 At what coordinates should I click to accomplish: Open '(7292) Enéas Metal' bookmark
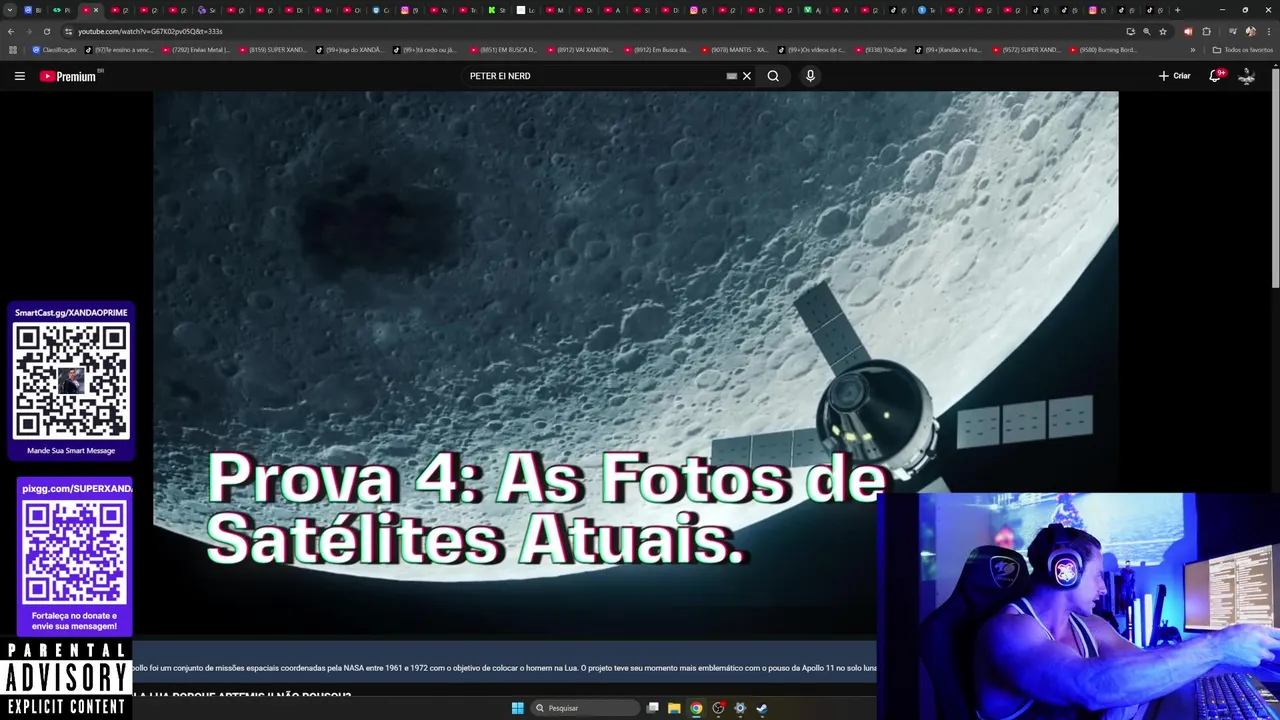(195, 50)
